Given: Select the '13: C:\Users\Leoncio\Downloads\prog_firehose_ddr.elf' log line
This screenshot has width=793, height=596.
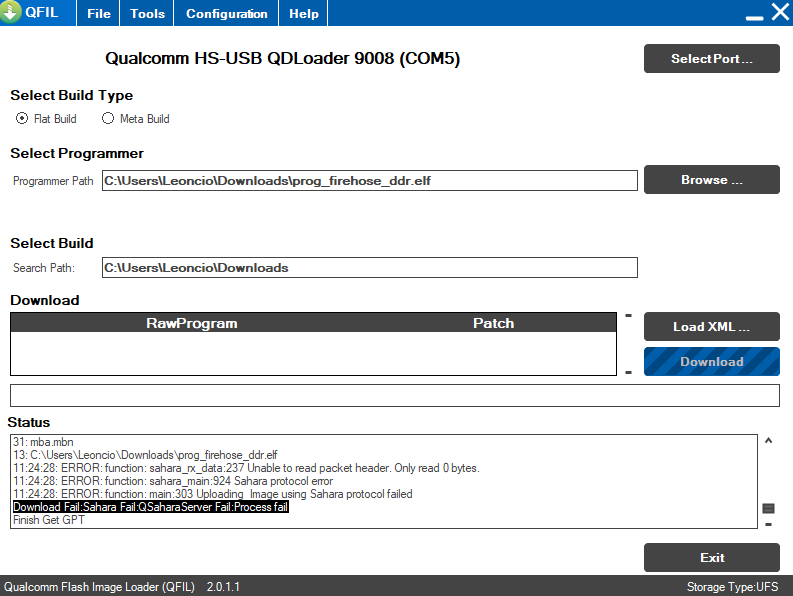Looking at the screenshot, I should (145, 455).
